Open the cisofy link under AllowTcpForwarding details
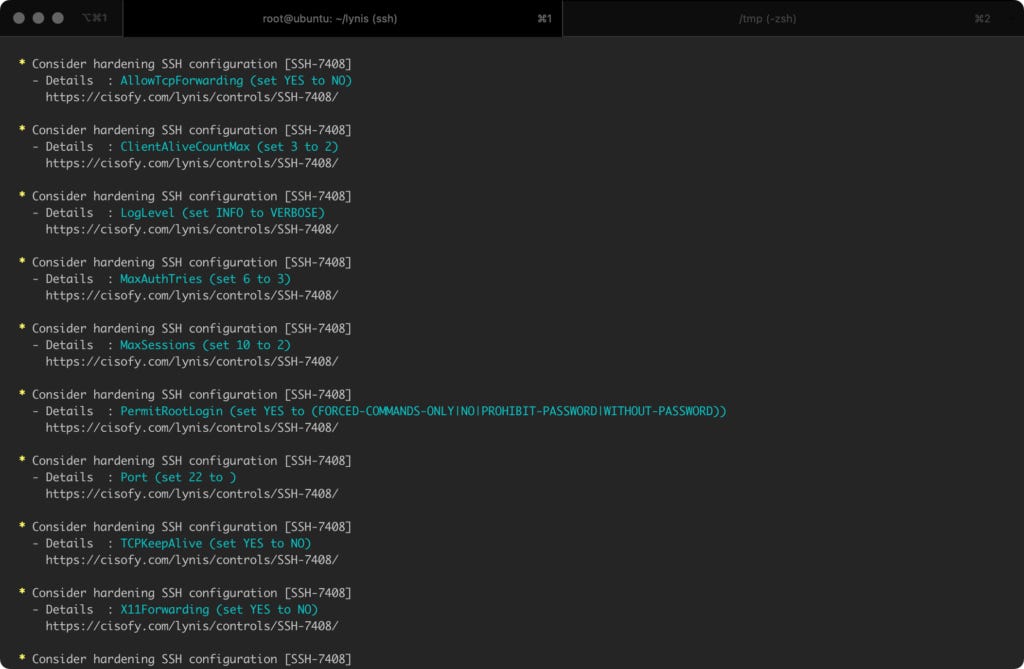The height and width of the screenshot is (669, 1024). click(x=192, y=97)
